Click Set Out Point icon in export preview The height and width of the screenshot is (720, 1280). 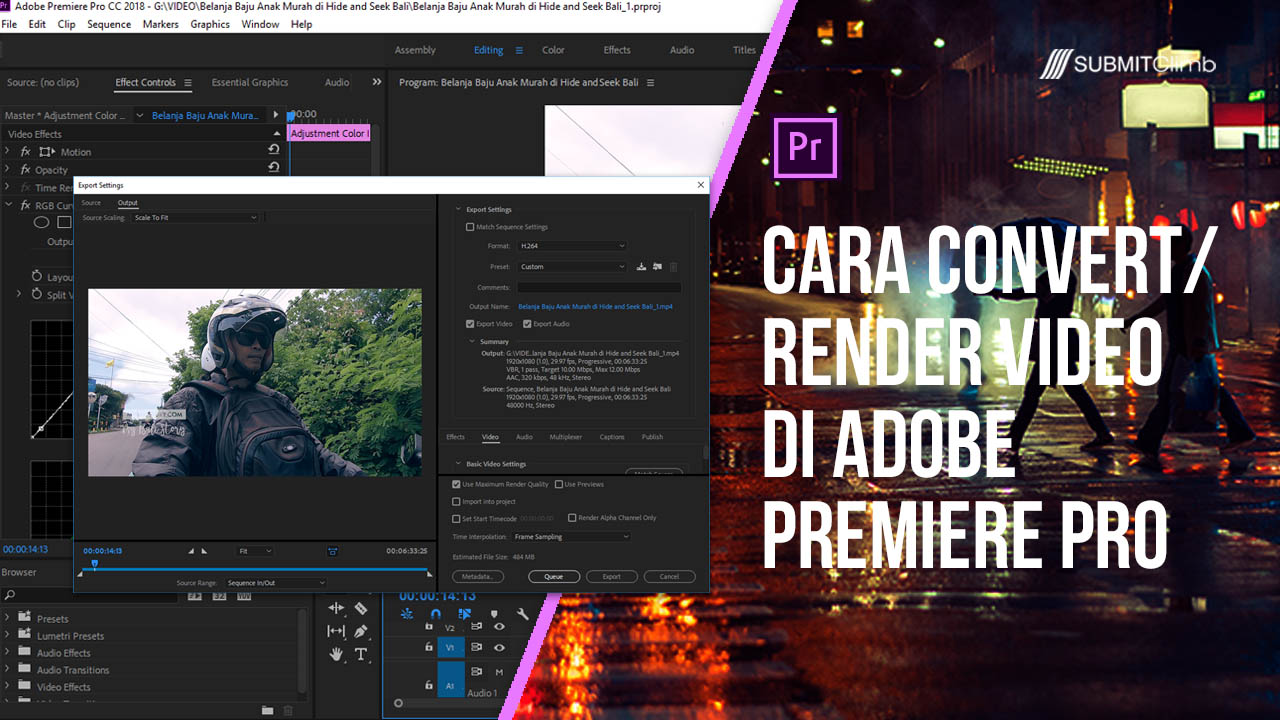[x=205, y=551]
